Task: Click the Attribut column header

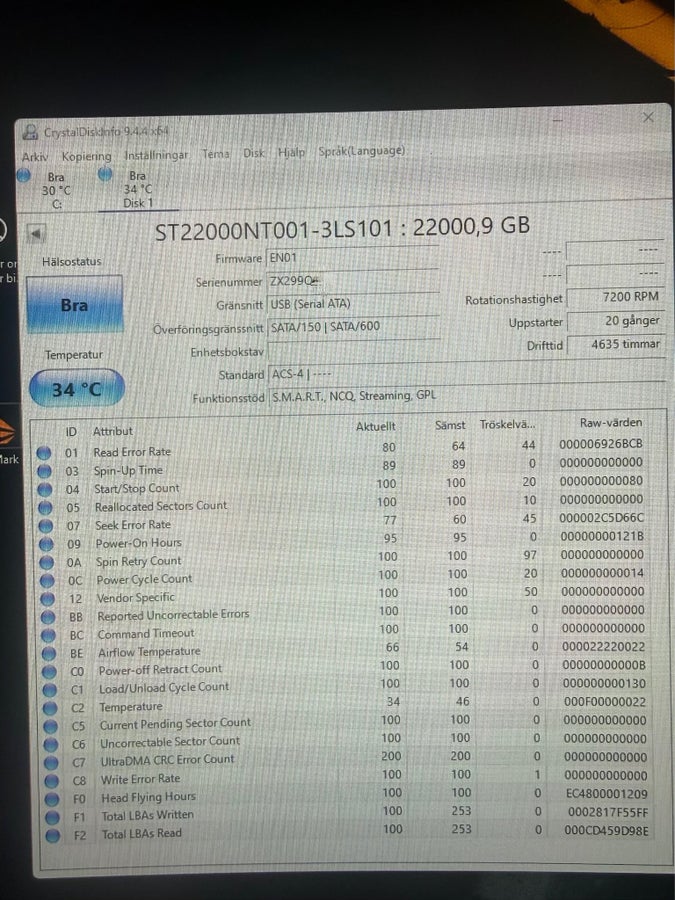Action: pos(112,431)
